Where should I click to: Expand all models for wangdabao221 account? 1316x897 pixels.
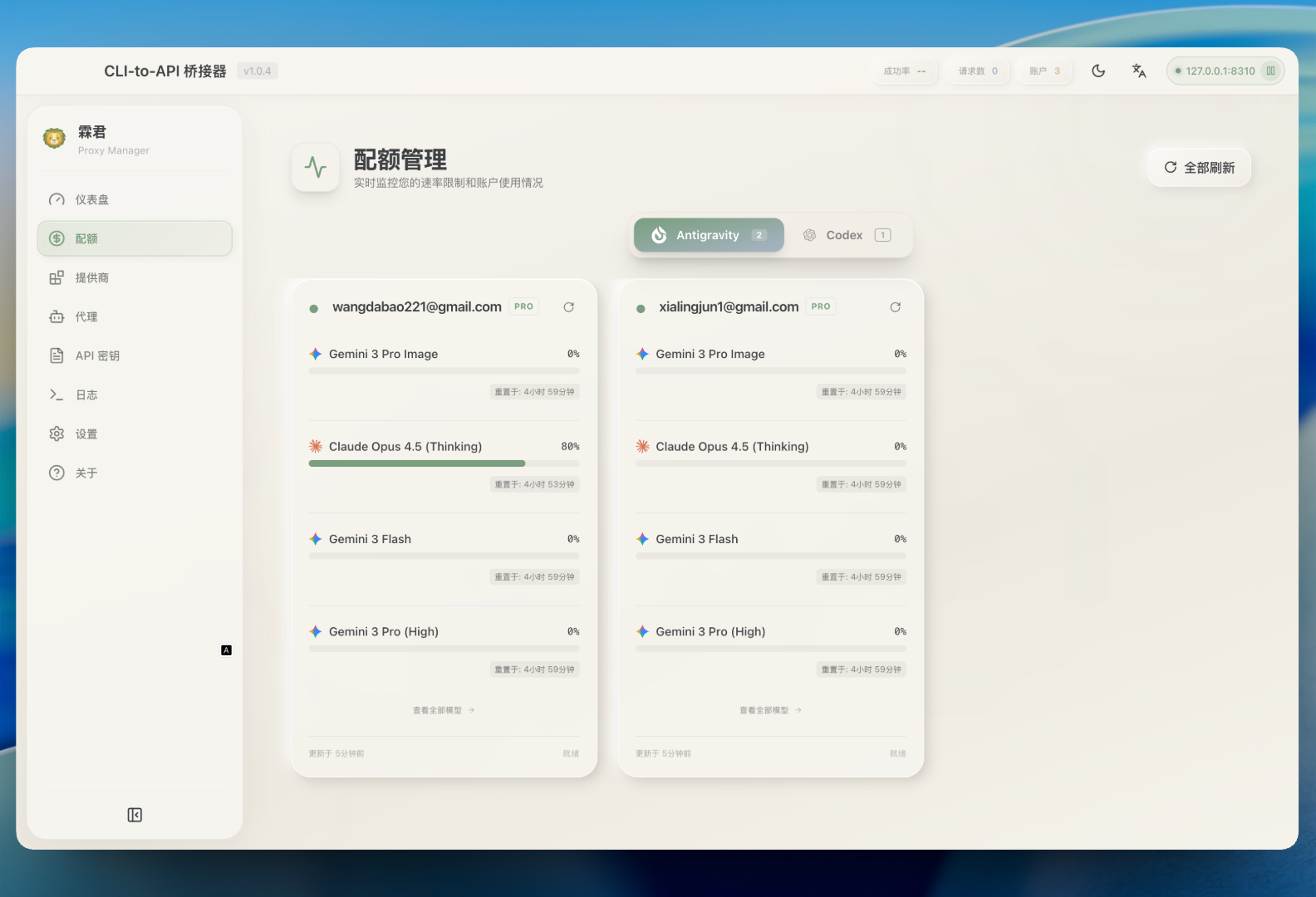point(444,710)
